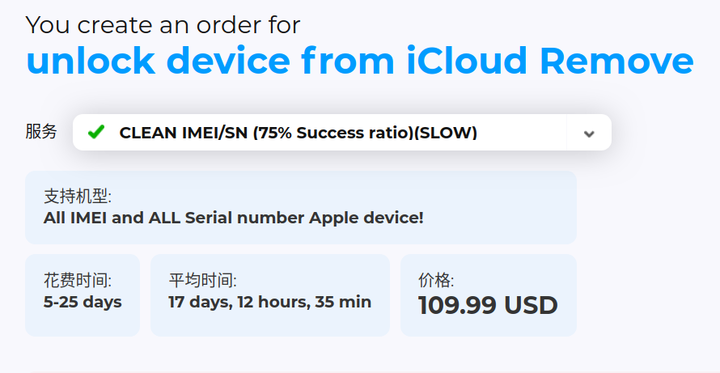The image size is (720, 373).
Task: Click the 'You create an order for' text
Action: coord(163,25)
